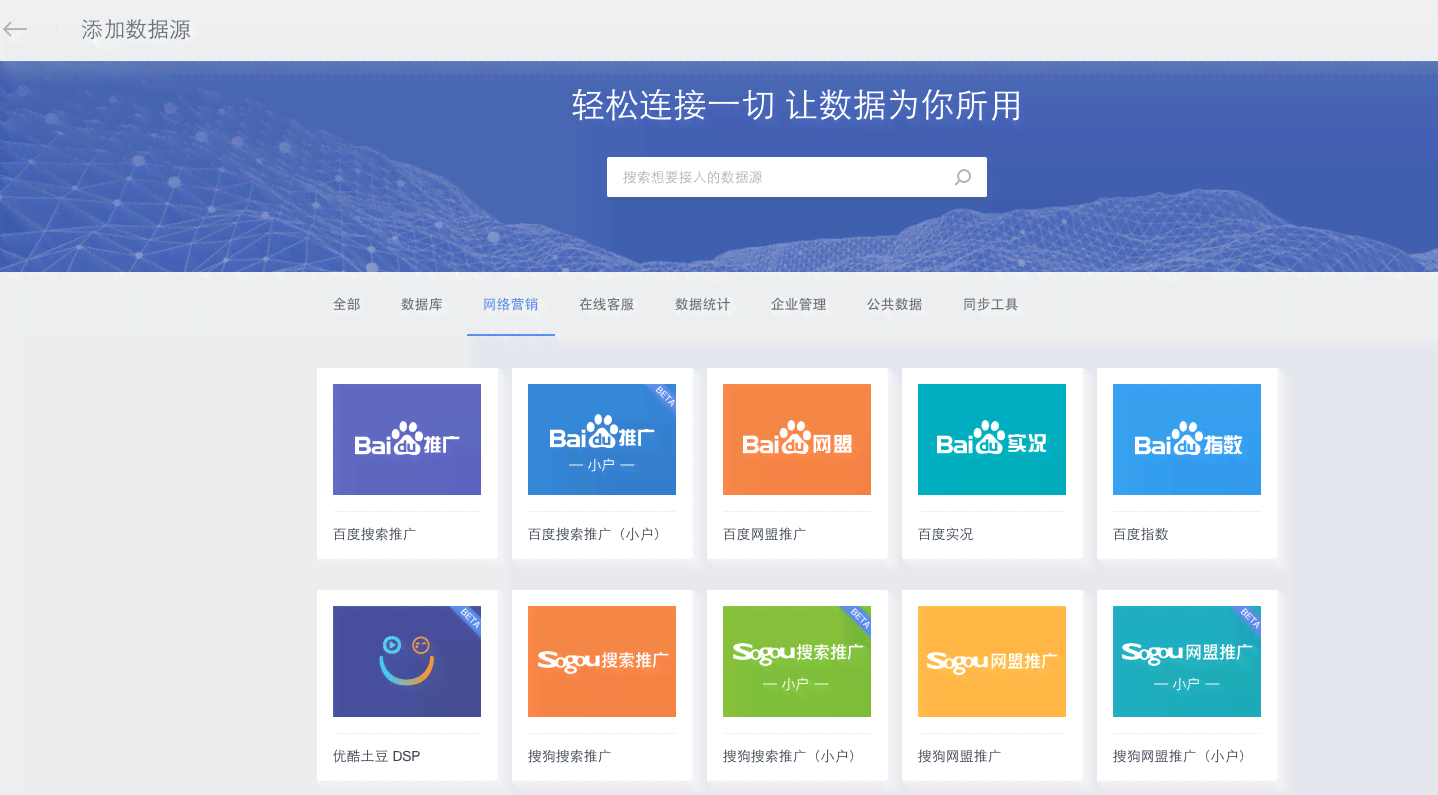Select the Youku Tudou smiley logo tile

point(407,661)
